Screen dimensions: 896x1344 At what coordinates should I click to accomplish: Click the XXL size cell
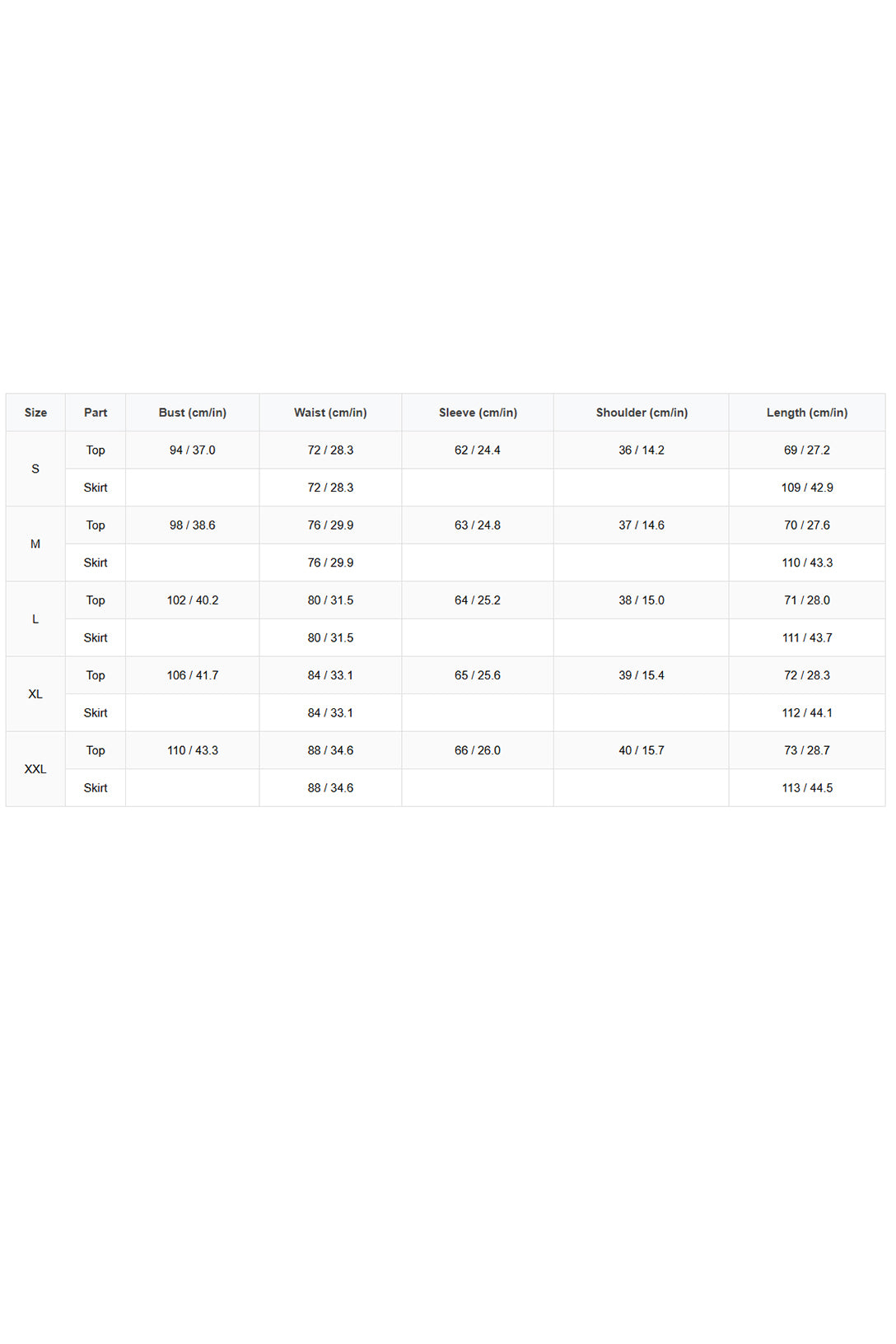[35, 769]
